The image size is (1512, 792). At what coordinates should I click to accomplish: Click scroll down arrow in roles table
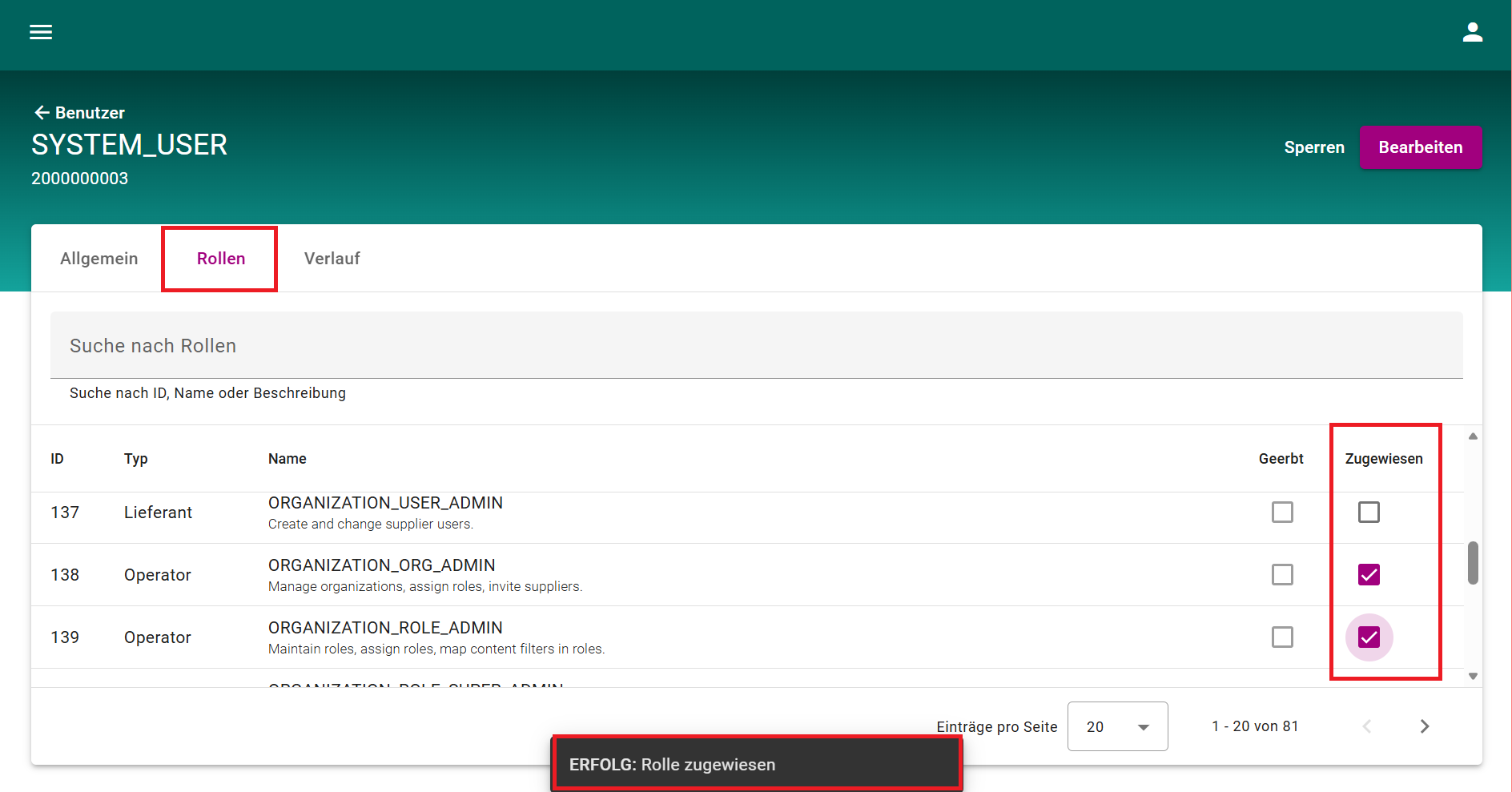1473,677
